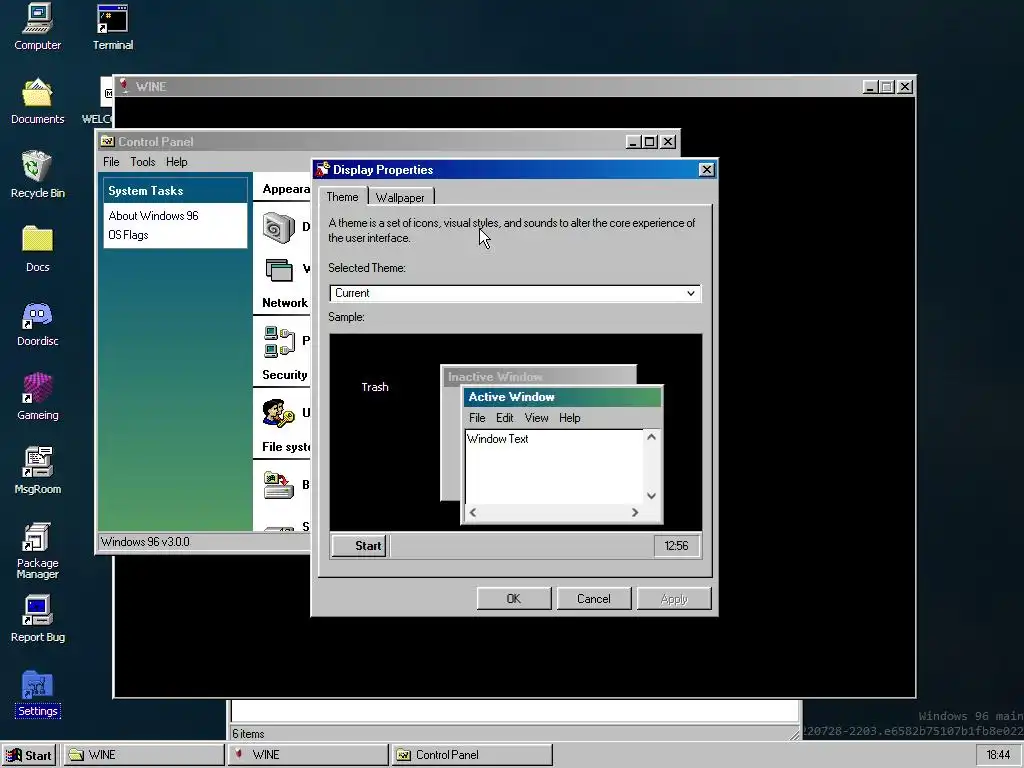The width and height of the screenshot is (1024, 768).
Task: Click the sample Start button in preview
Action: pos(359,546)
